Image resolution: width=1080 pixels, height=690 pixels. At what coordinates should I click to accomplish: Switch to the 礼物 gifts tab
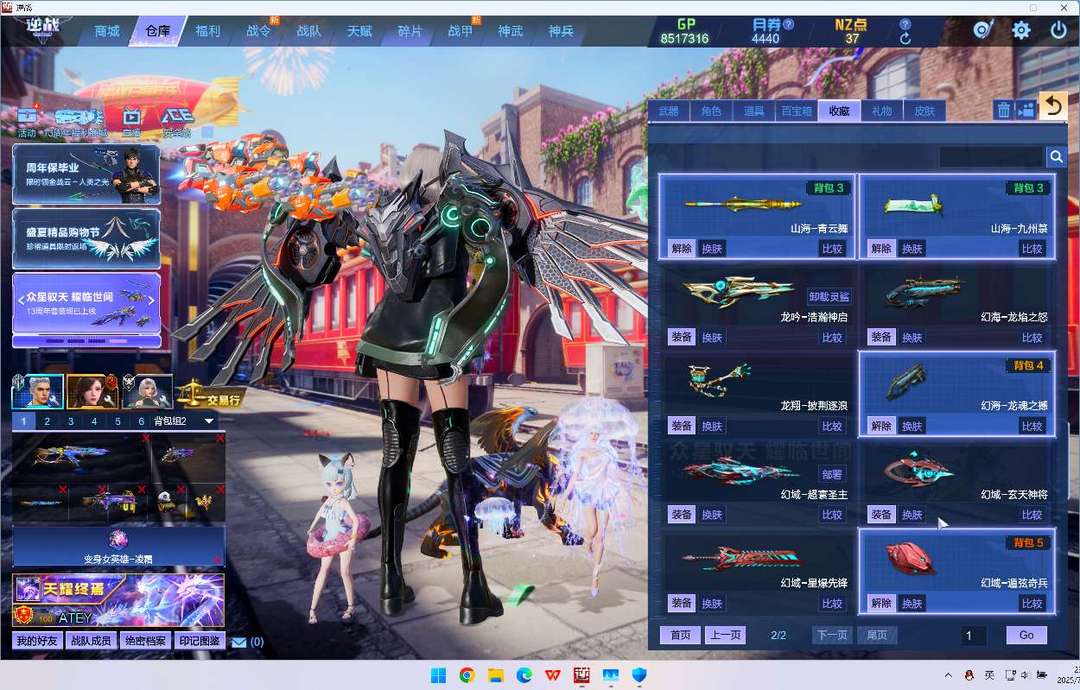pos(882,111)
